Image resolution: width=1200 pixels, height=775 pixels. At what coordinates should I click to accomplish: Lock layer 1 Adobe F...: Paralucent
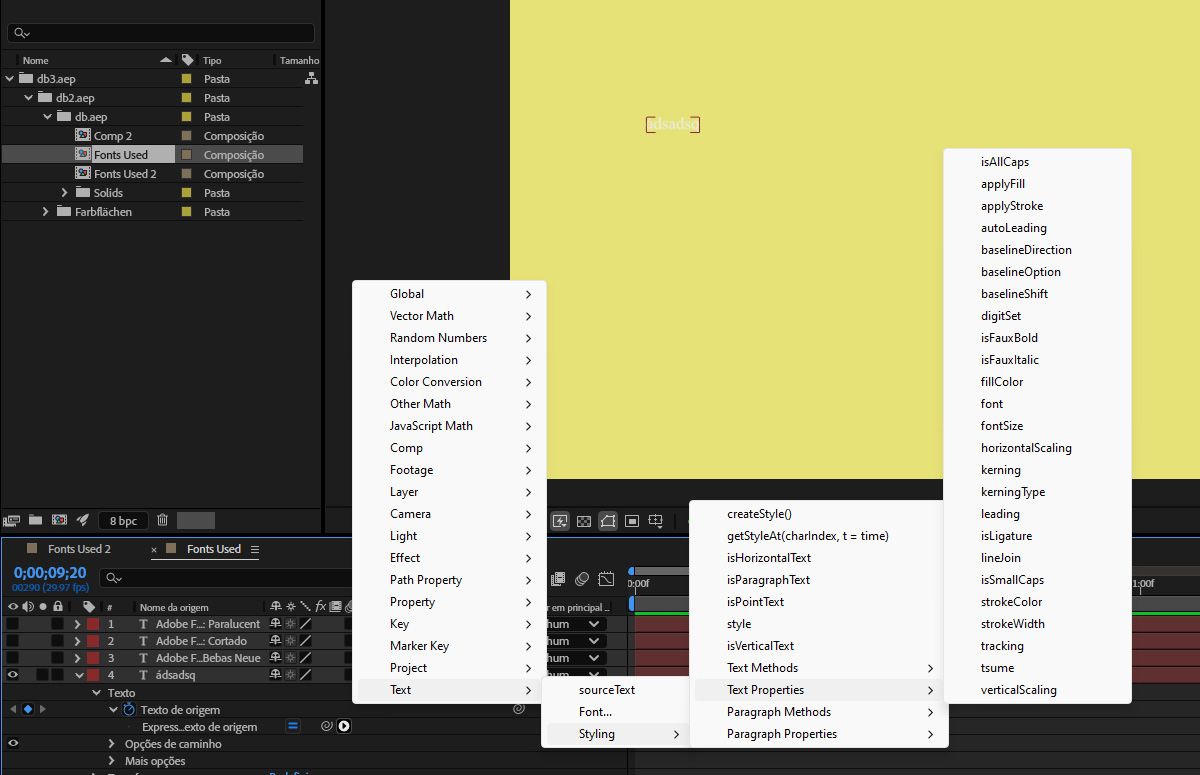tap(57, 624)
